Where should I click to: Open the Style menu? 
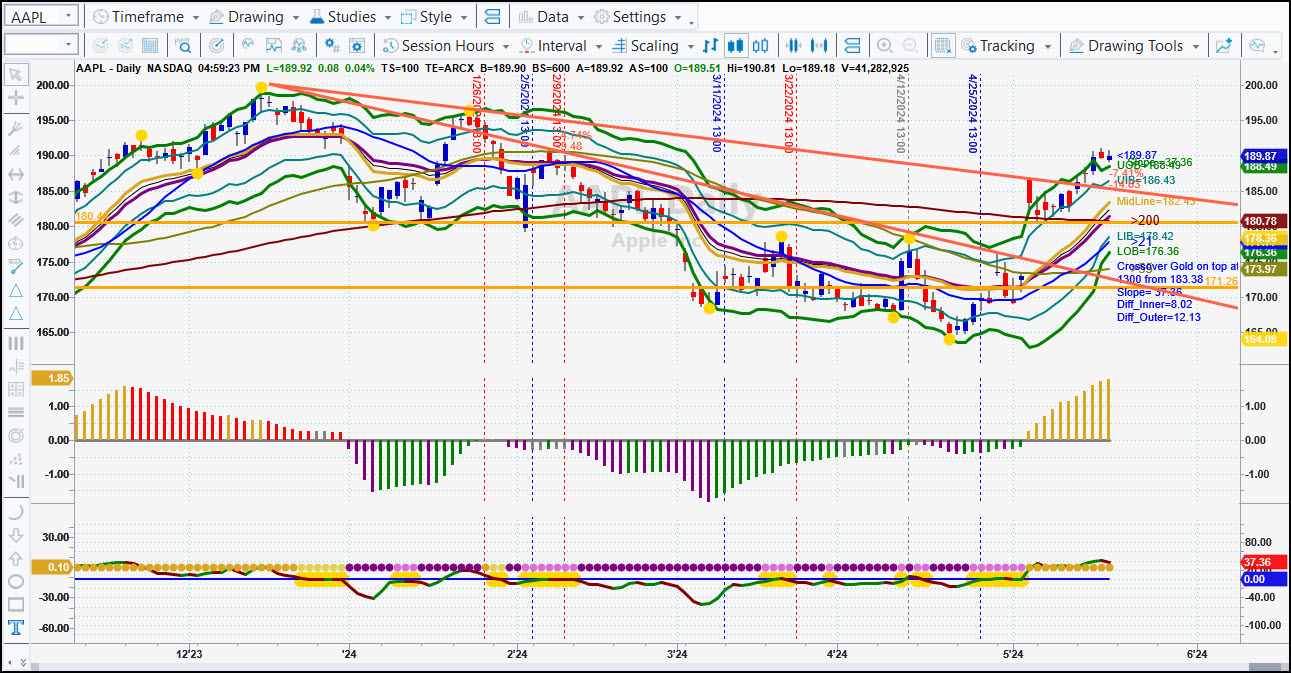click(434, 17)
